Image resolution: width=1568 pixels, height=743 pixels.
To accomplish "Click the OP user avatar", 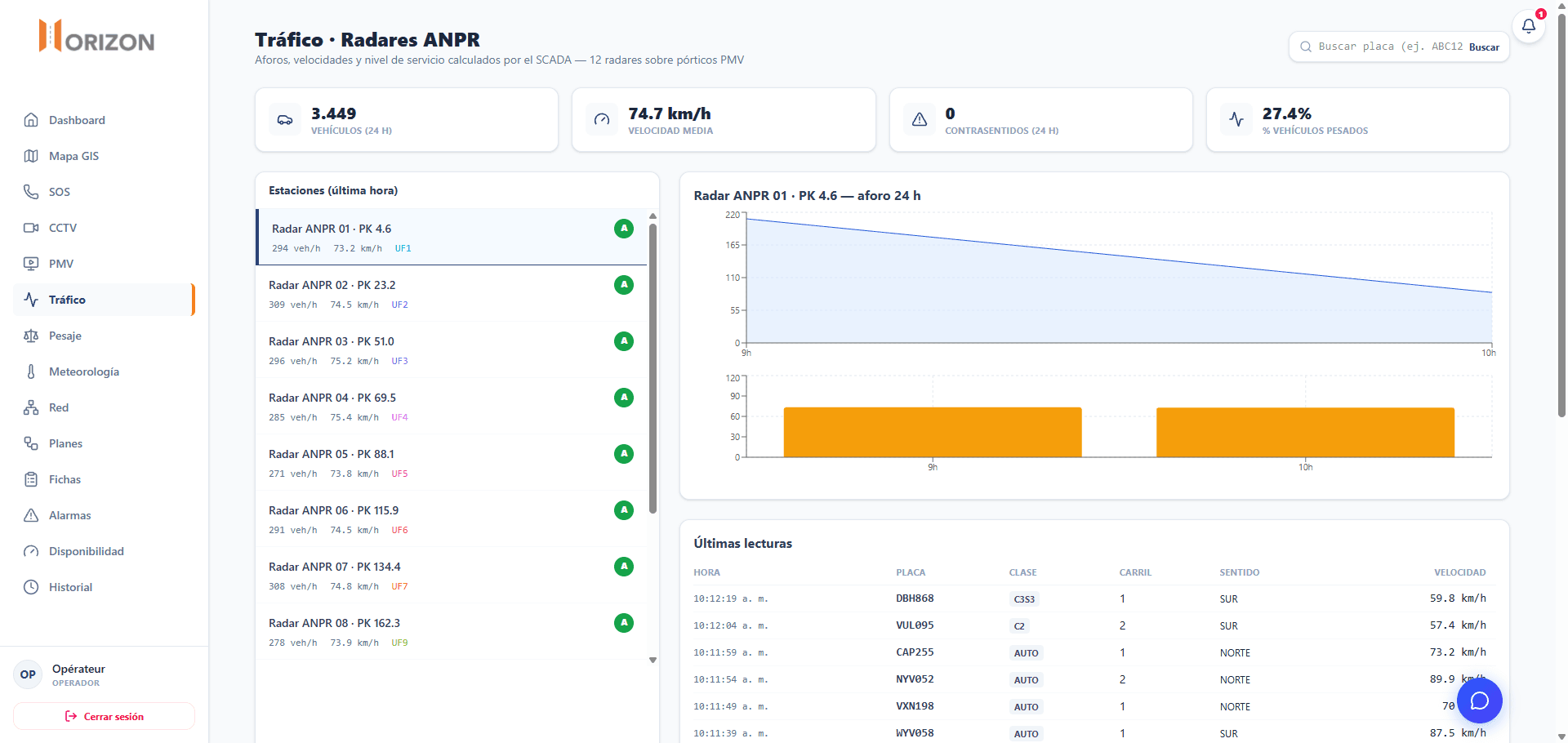I will click(x=28, y=674).
